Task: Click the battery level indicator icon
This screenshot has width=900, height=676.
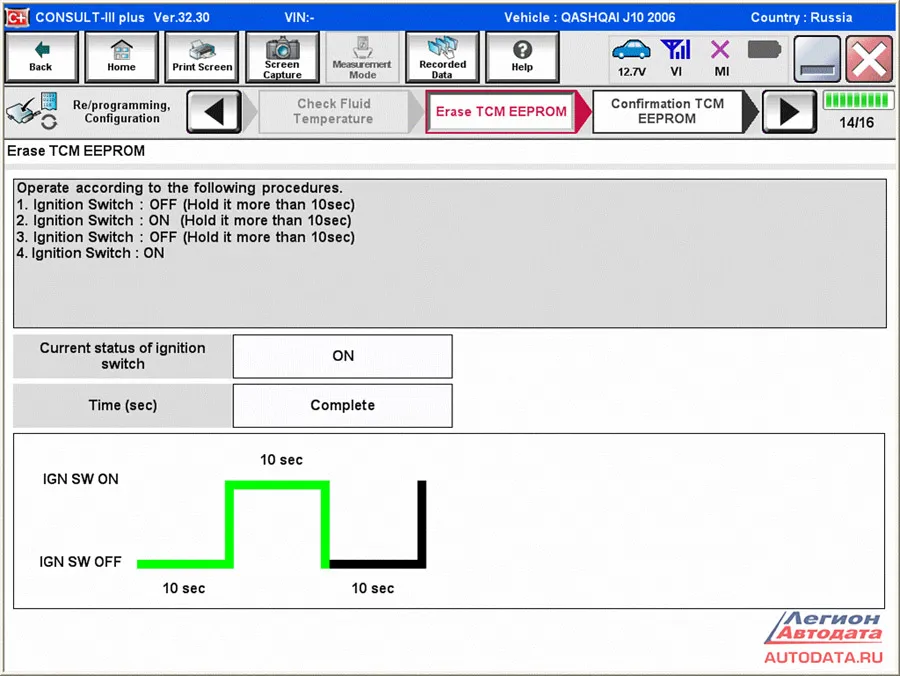Action: pyautogui.click(x=764, y=51)
